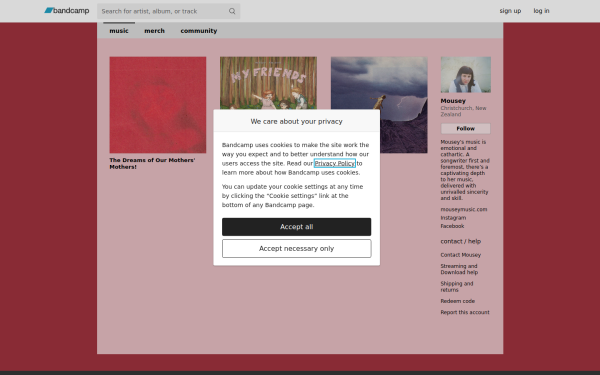Accept necessary cookies only
The height and width of the screenshot is (375, 600).
(x=297, y=249)
